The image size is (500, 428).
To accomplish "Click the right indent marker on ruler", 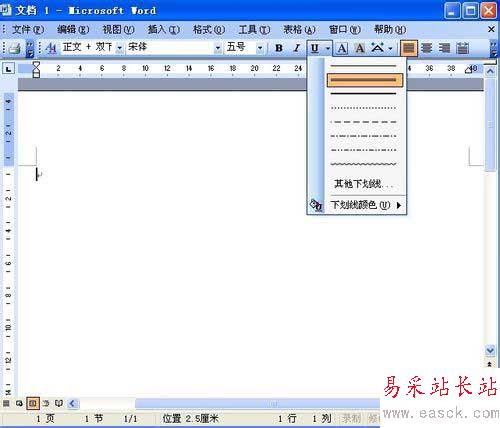I will [469, 70].
